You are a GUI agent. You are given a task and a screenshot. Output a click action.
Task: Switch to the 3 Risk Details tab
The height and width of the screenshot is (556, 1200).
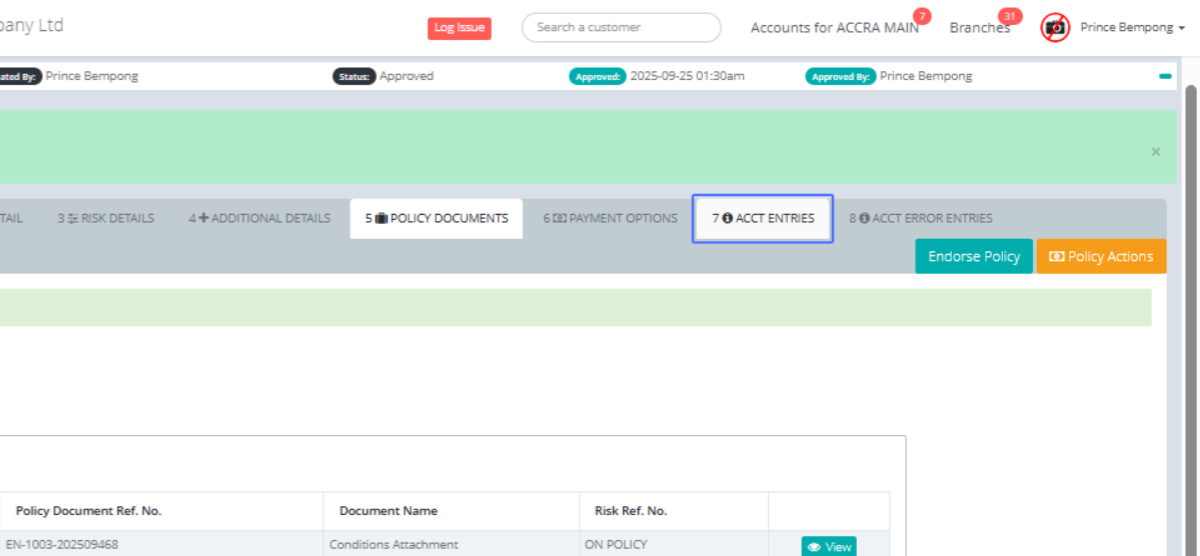(106, 218)
